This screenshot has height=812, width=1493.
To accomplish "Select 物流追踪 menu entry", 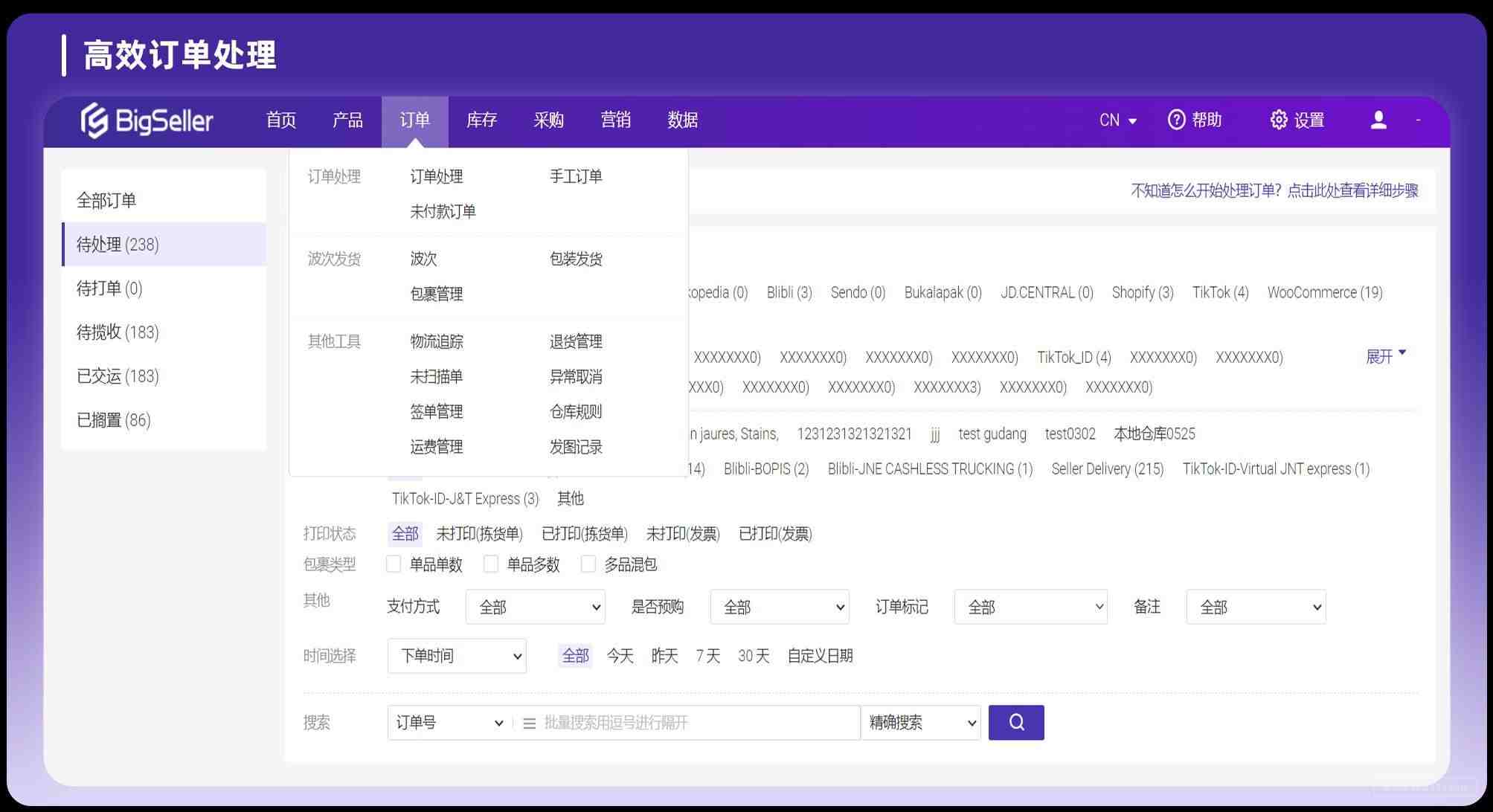I will (437, 341).
